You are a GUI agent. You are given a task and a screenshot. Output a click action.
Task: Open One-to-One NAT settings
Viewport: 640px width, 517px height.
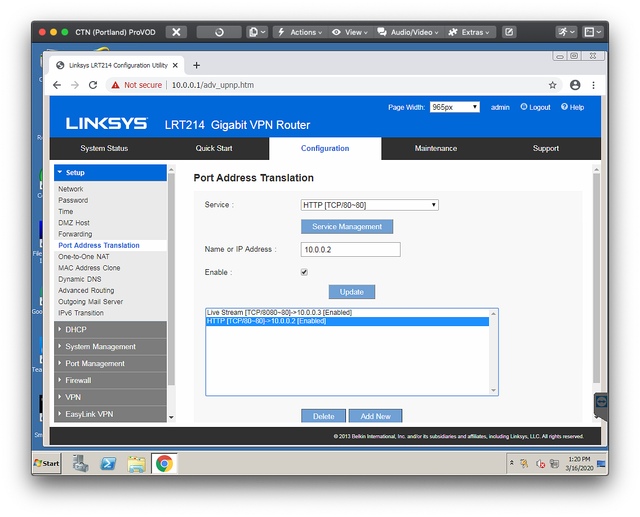pos(84,257)
